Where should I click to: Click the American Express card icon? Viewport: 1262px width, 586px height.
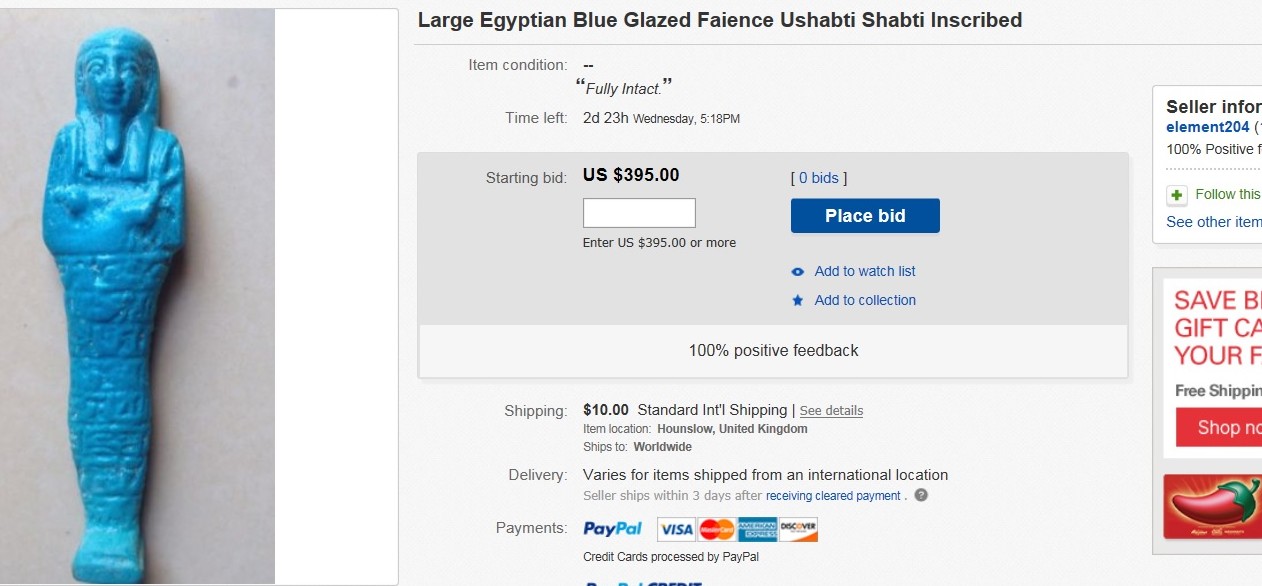tap(757, 529)
